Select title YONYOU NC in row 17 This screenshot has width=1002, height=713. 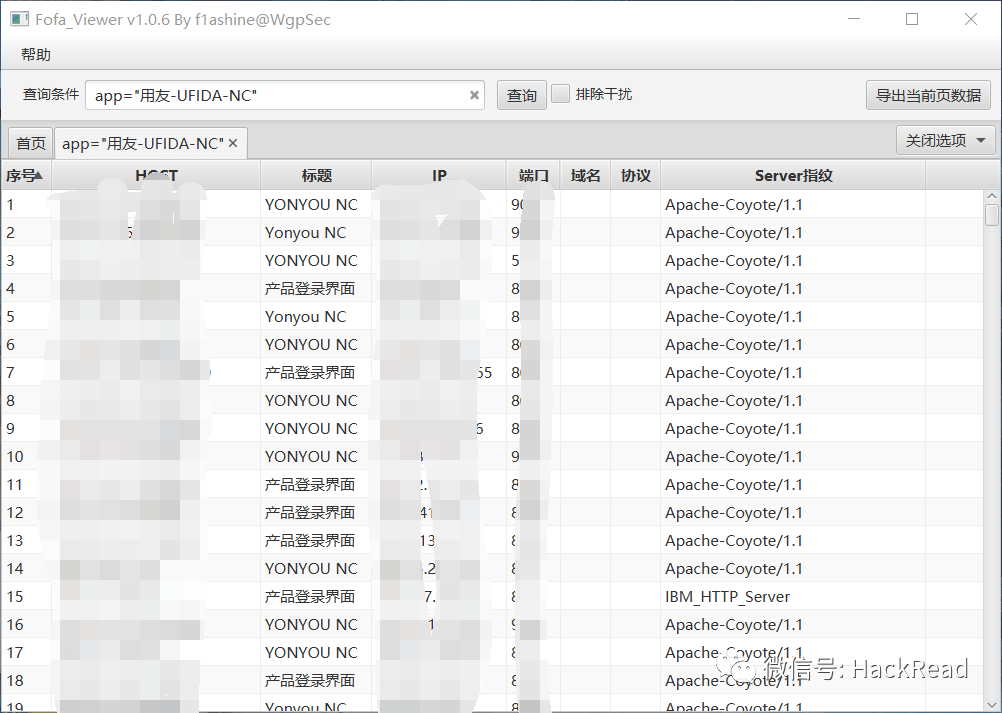click(311, 653)
